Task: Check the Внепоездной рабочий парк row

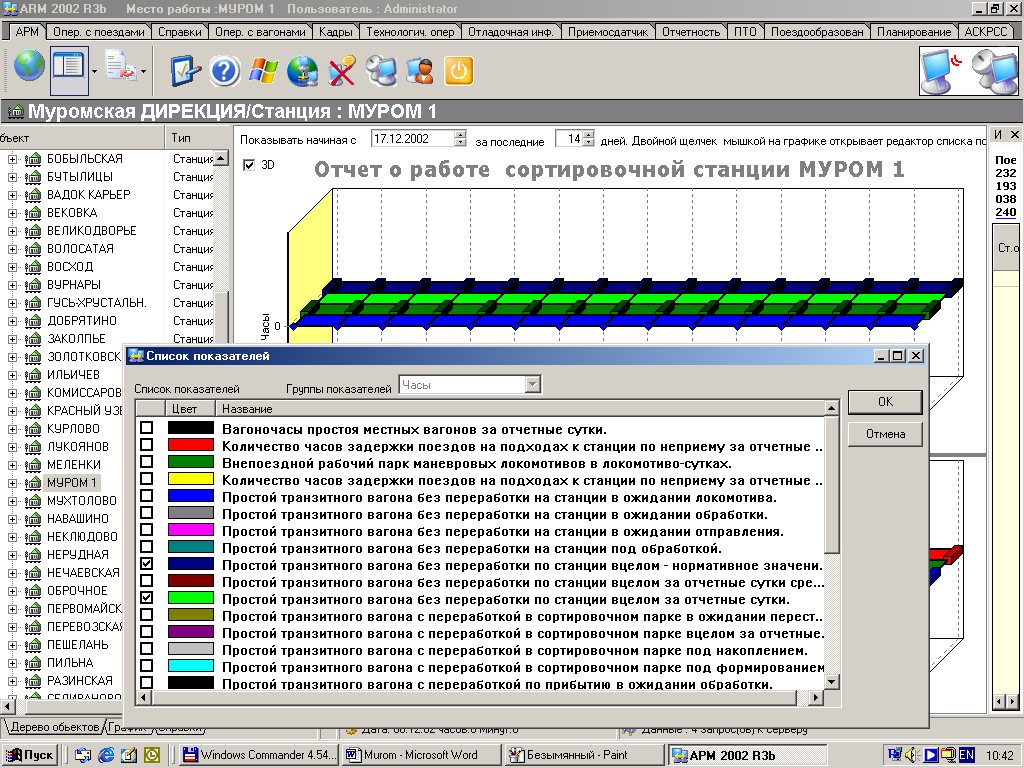Action: pos(146,461)
